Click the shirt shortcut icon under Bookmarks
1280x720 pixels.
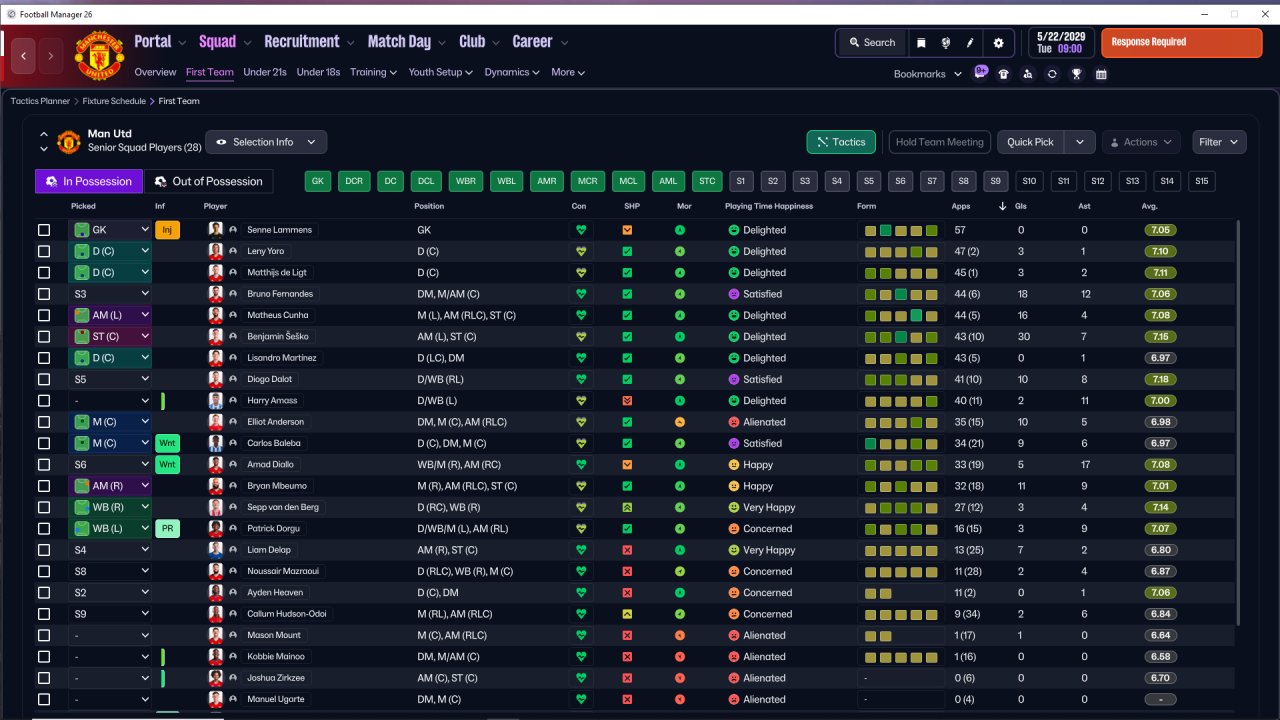click(x=1004, y=74)
